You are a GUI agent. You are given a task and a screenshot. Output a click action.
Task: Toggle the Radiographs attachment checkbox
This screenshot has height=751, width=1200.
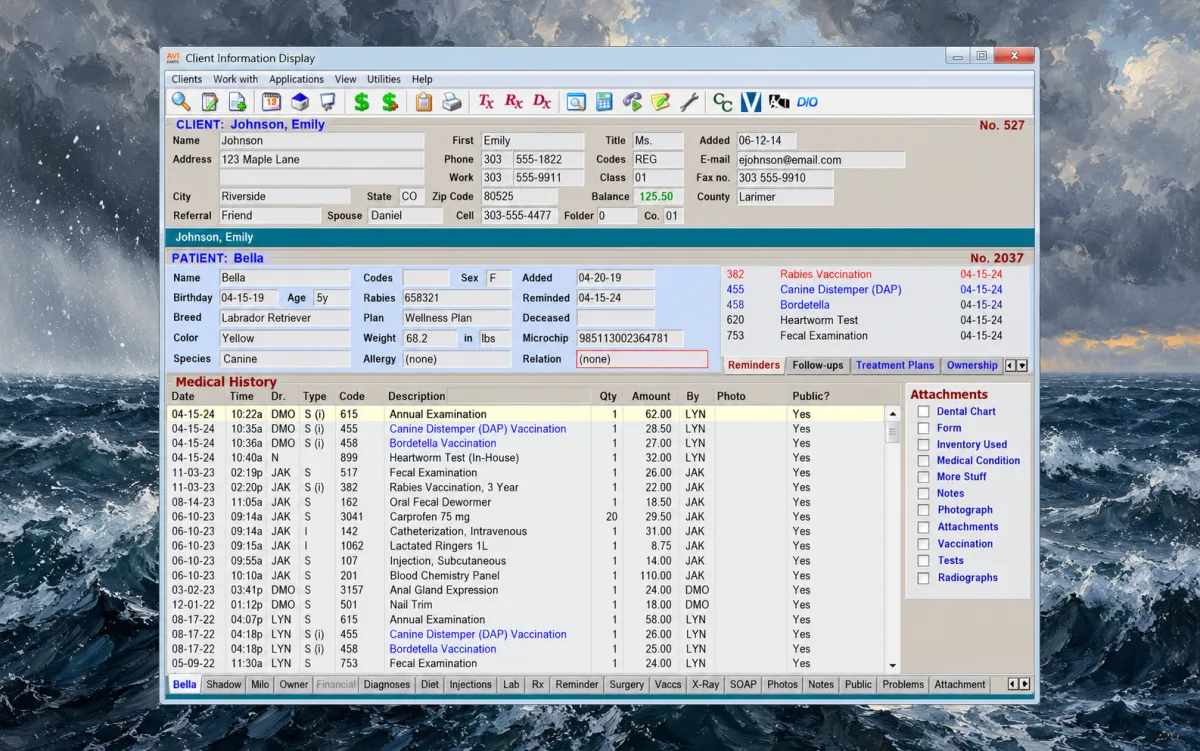pyautogui.click(x=924, y=578)
